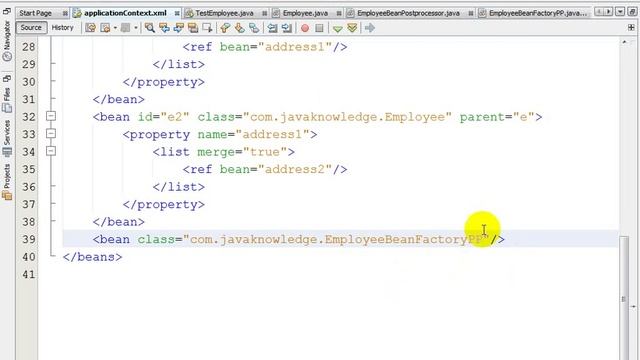Viewport: 640px width, 360px height.
Task: Click the maximize editor window icon
Action: tap(632, 12)
